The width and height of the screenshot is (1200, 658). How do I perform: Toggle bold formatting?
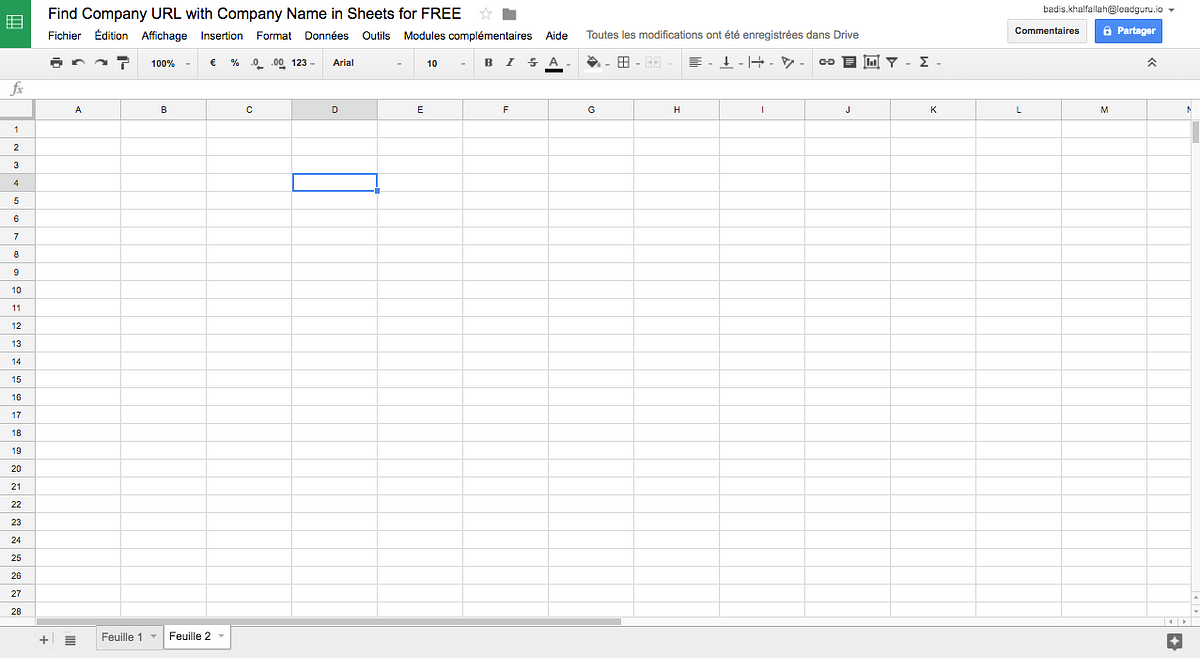coord(488,63)
